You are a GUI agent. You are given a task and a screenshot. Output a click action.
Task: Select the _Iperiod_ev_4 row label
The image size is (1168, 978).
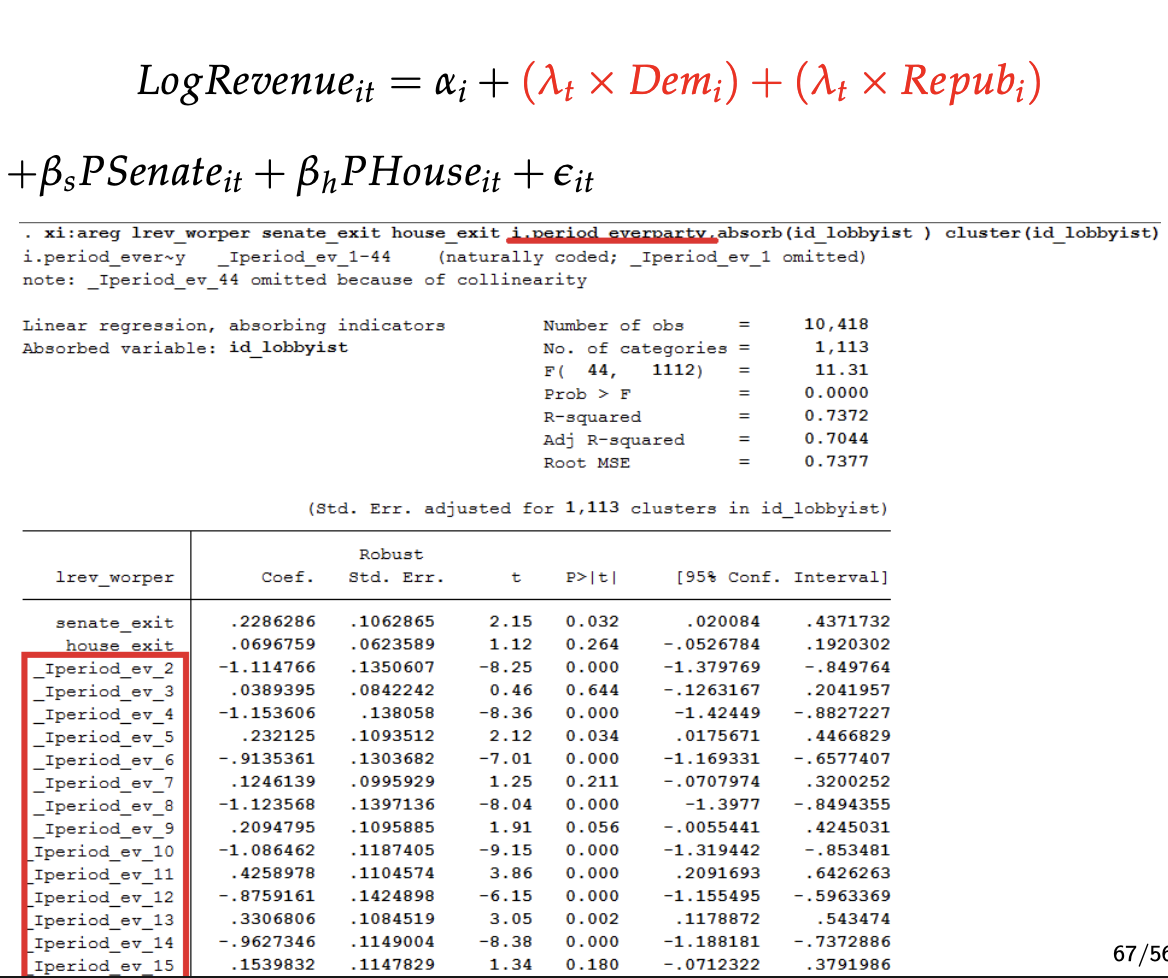[x=104, y=714]
